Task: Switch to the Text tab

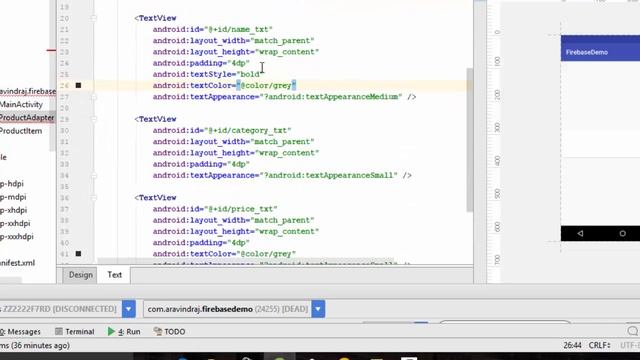Action: coord(115,275)
